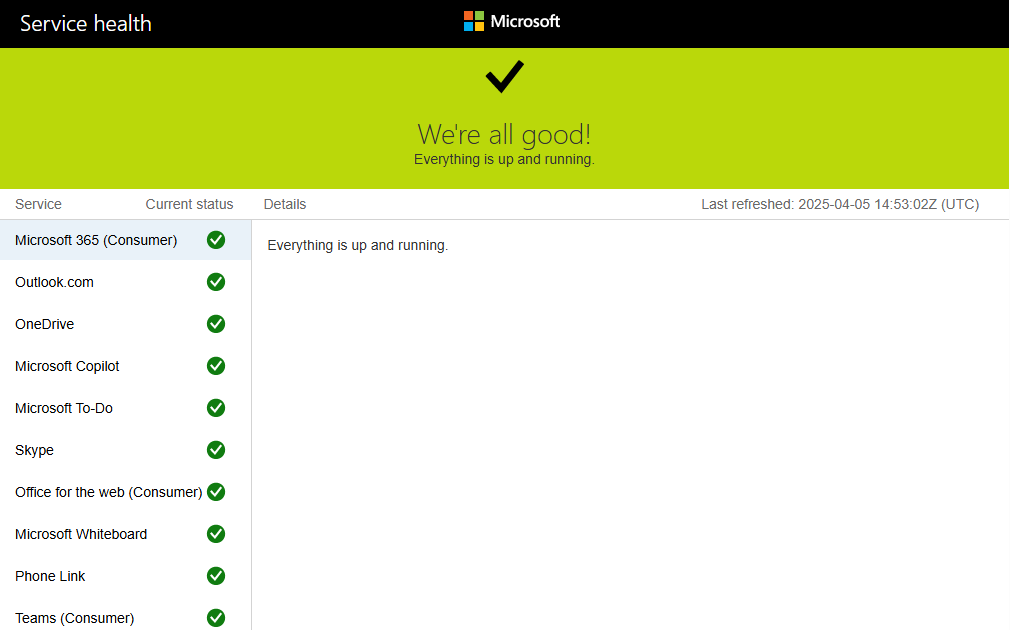Click the Details column header
1010x630 pixels.
[285, 204]
